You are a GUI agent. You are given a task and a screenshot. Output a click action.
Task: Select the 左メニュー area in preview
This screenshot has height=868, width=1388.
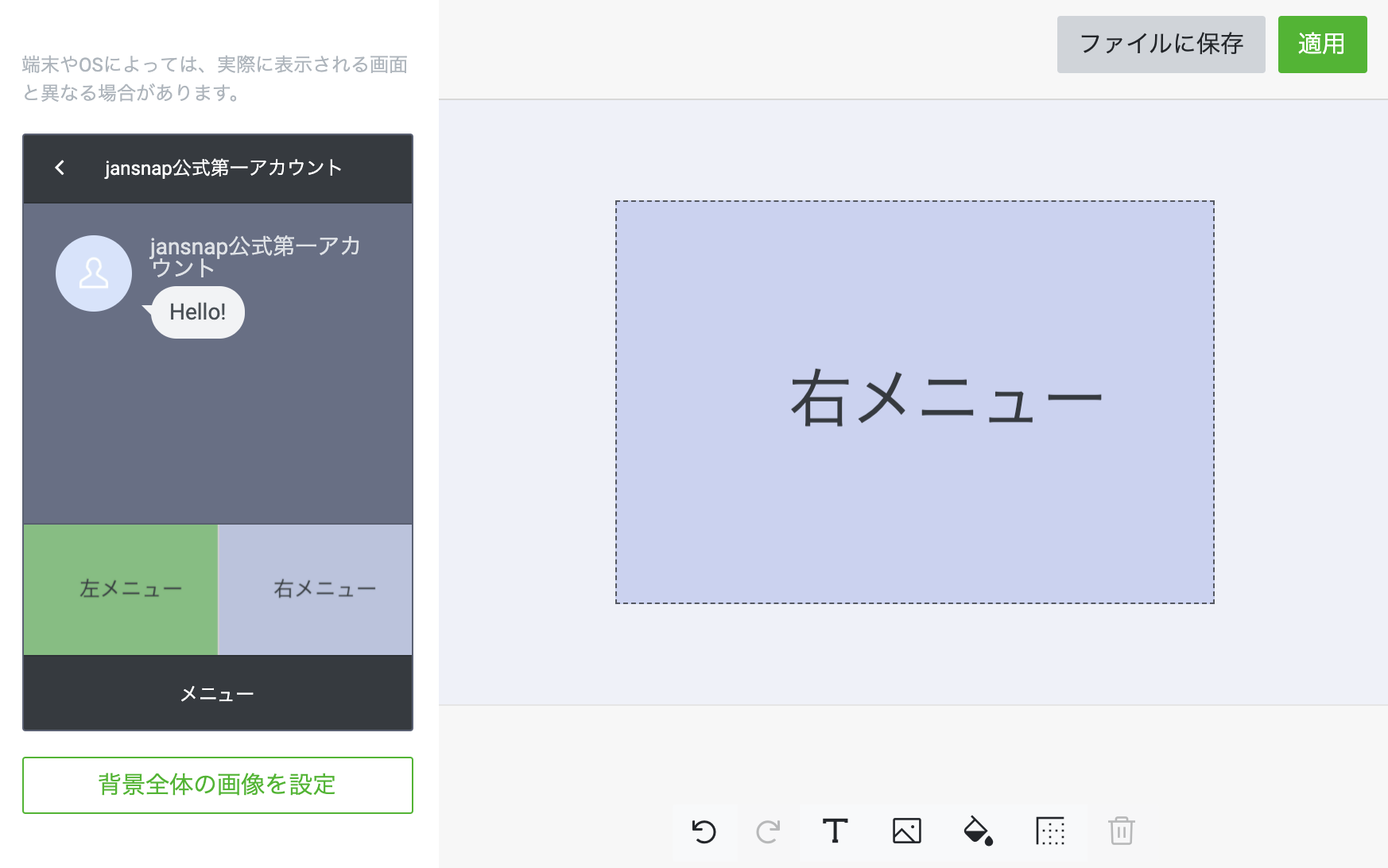pyautogui.click(x=121, y=590)
